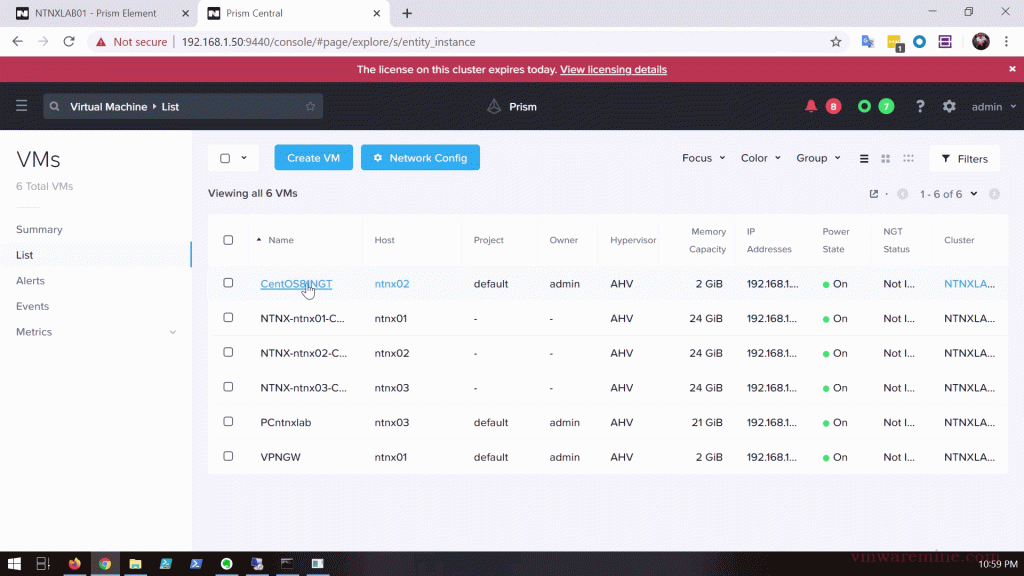The image size is (1024, 576).
Task: Open the admin user dropdown
Action: 993,106
